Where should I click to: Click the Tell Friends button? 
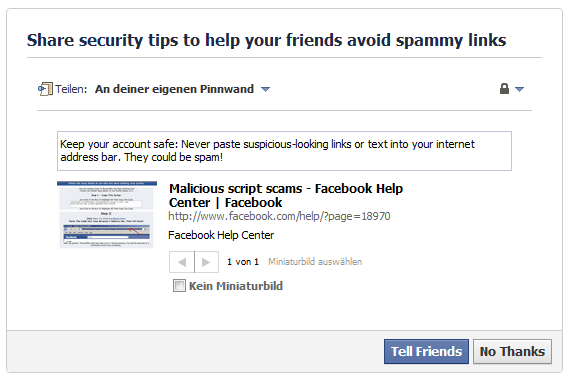426,351
